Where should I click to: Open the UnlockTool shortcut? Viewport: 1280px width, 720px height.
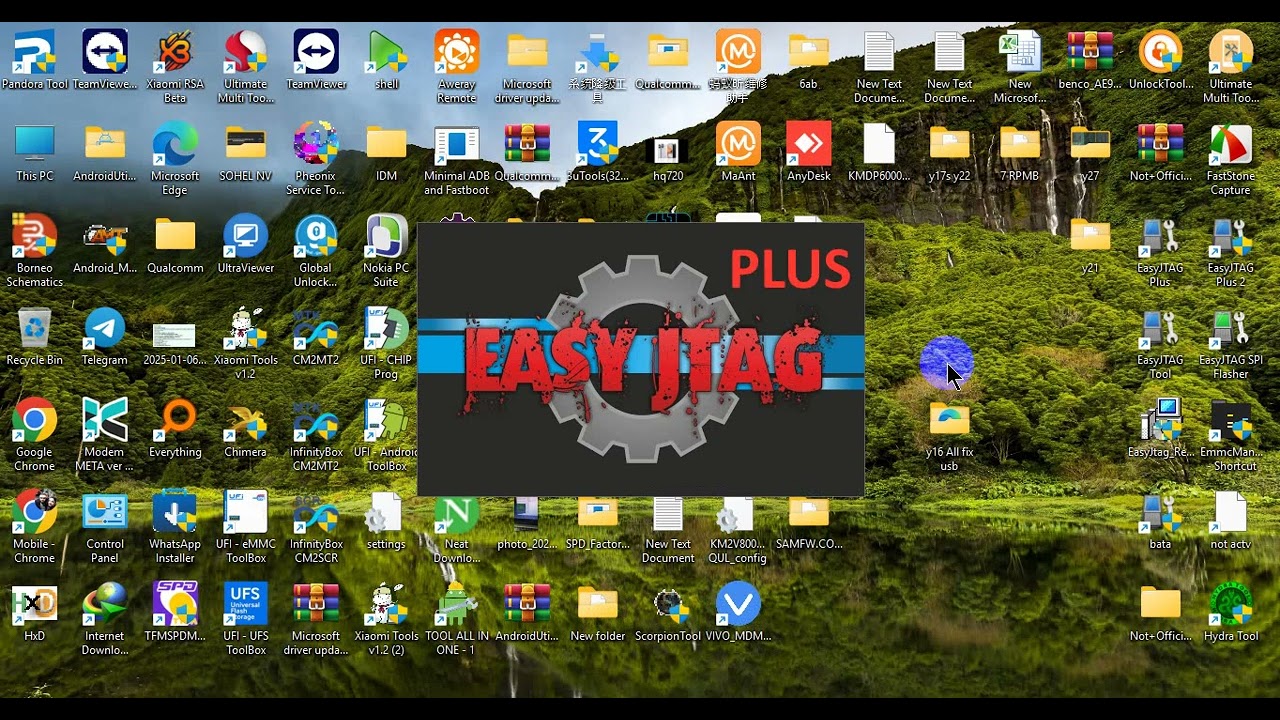coord(1160,60)
